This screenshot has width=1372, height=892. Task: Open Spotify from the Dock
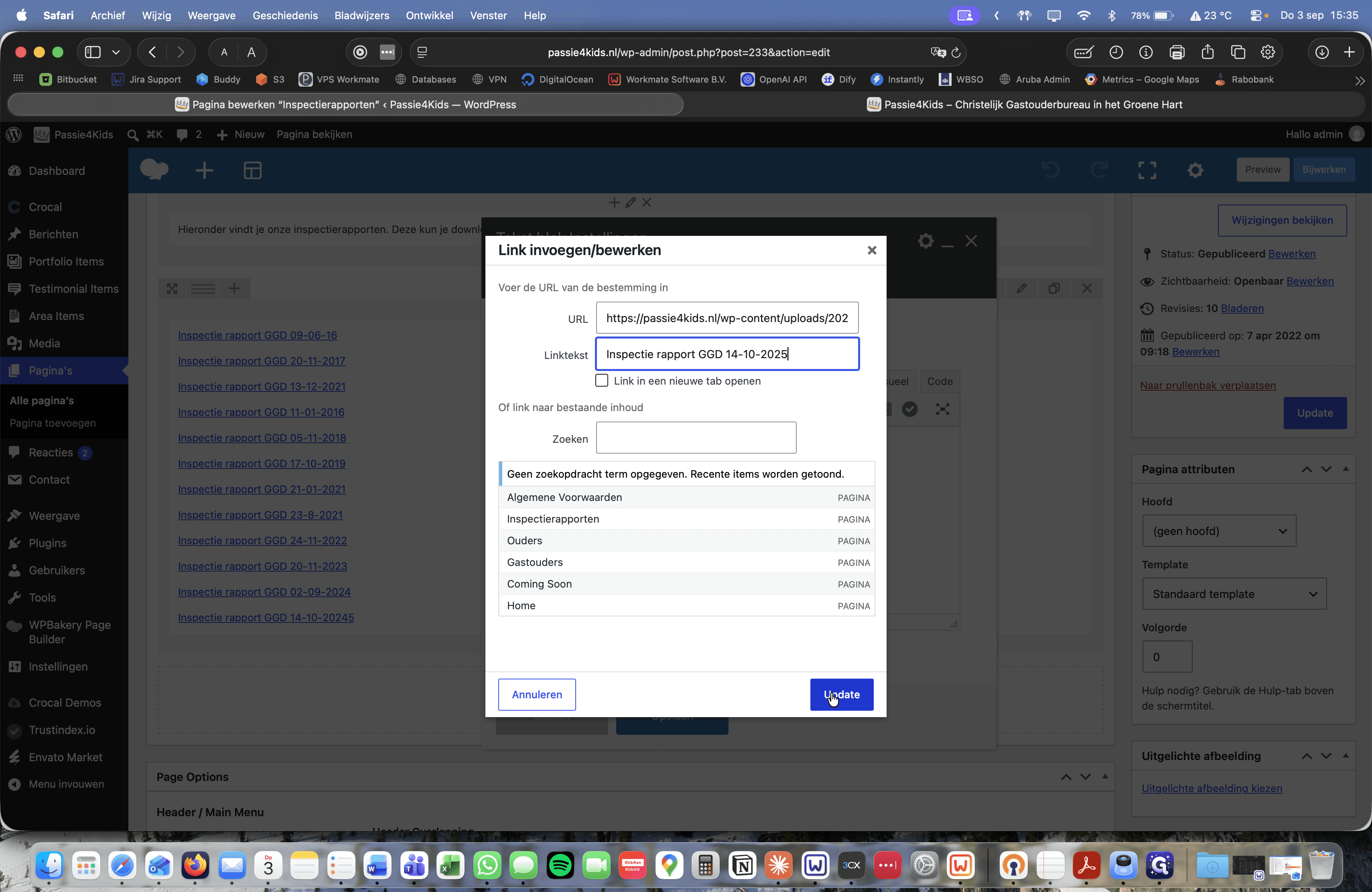(560, 865)
